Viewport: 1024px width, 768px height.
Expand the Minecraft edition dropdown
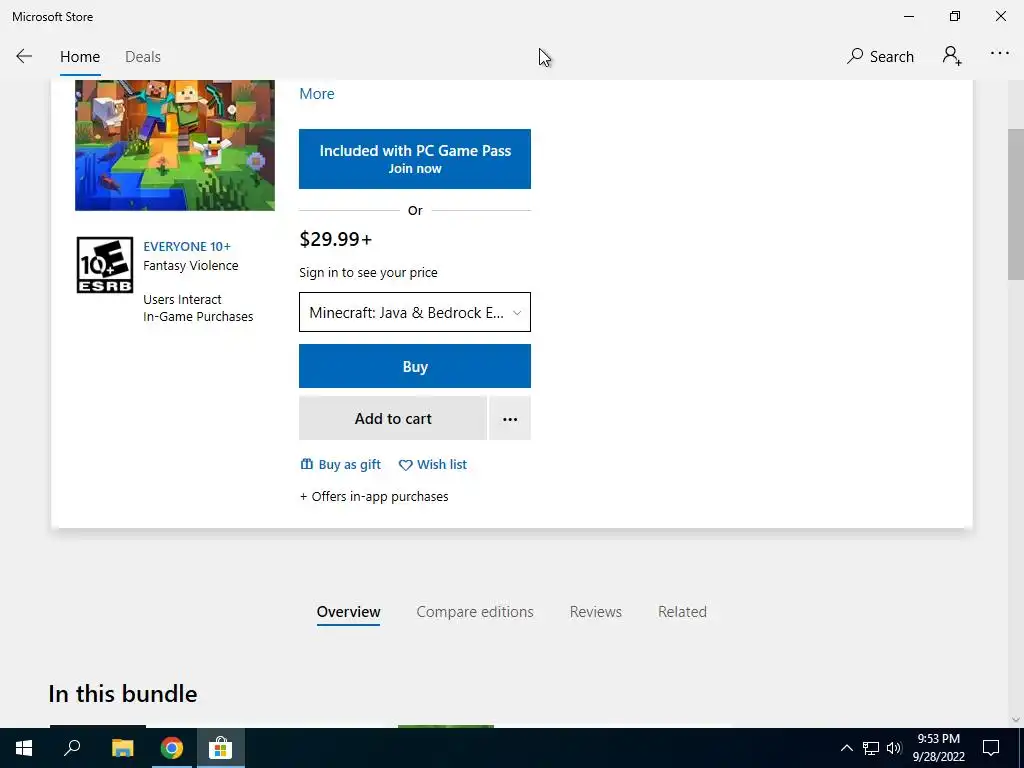pyautogui.click(x=415, y=312)
